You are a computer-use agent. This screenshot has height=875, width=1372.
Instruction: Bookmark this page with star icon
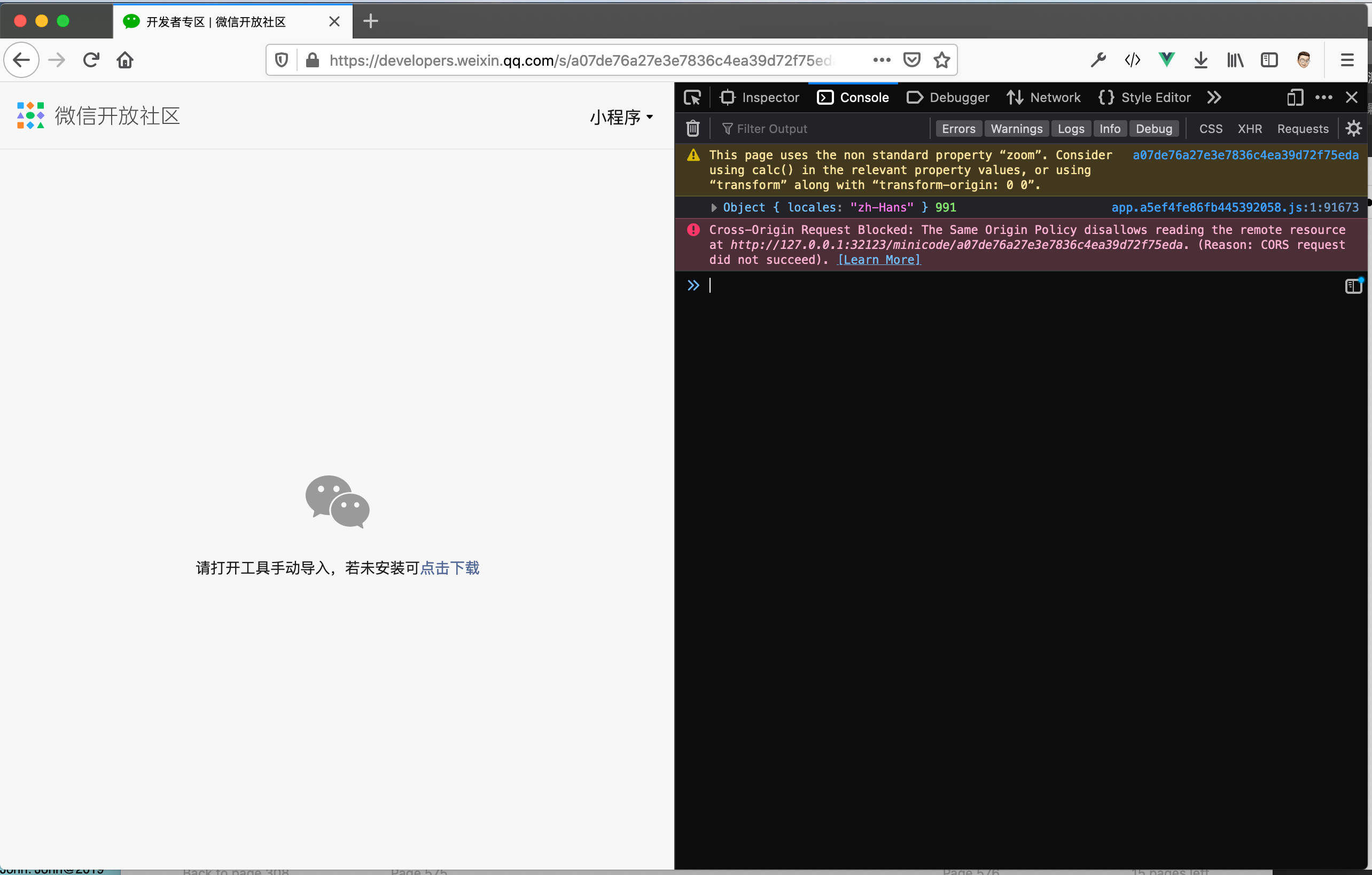click(941, 60)
